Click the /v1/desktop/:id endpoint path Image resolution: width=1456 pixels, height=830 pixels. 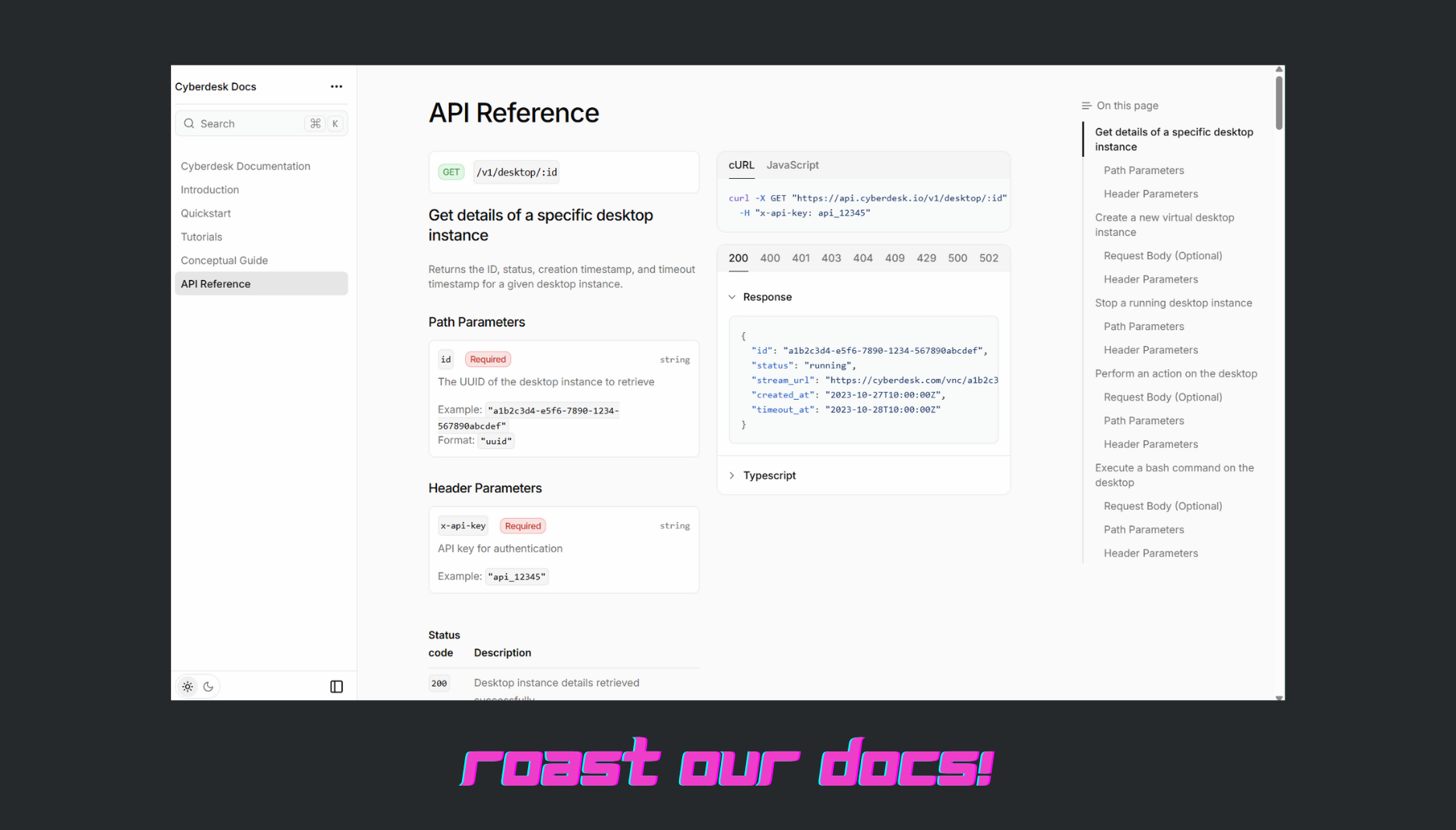point(516,172)
